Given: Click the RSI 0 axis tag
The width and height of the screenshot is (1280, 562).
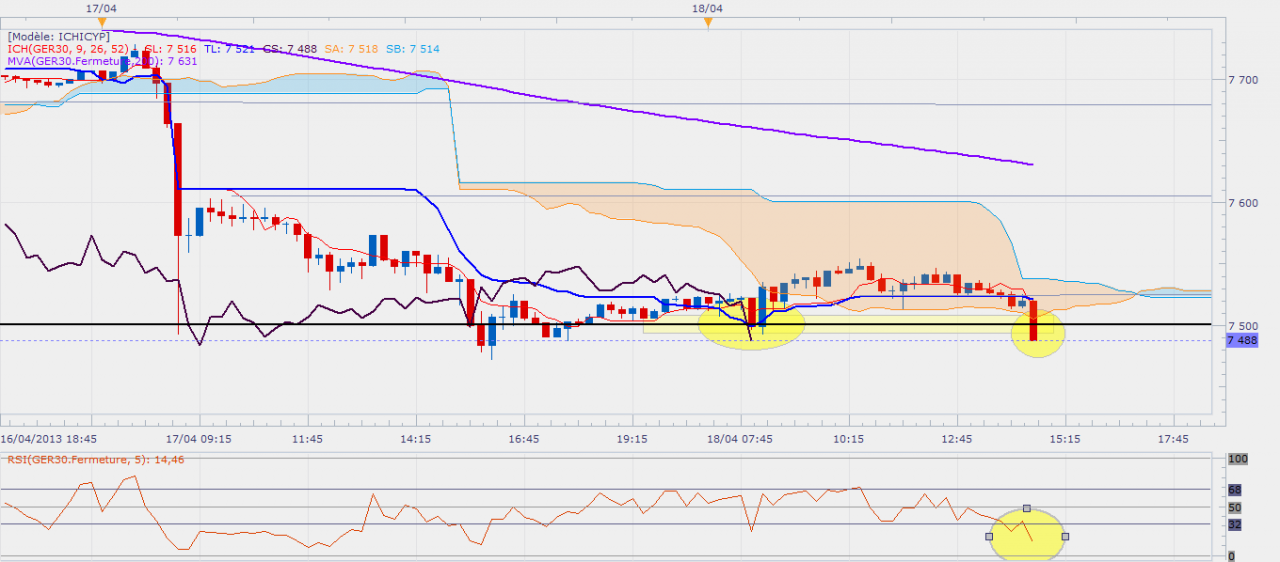Looking at the screenshot, I should point(1232,556).
